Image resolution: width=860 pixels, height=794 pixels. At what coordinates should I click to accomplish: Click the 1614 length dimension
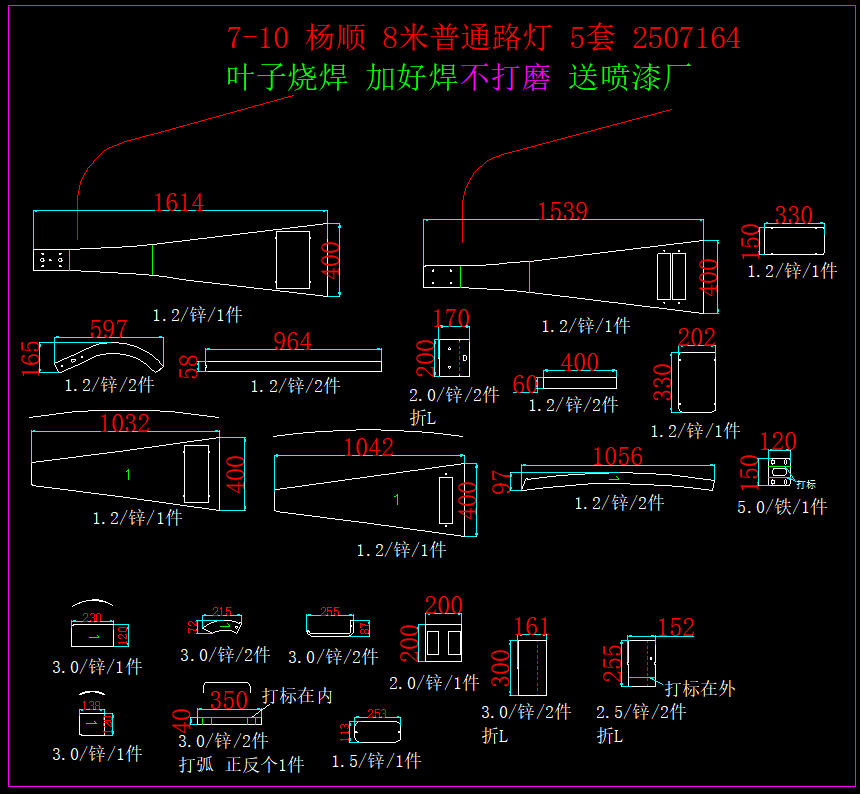[179, 203]
